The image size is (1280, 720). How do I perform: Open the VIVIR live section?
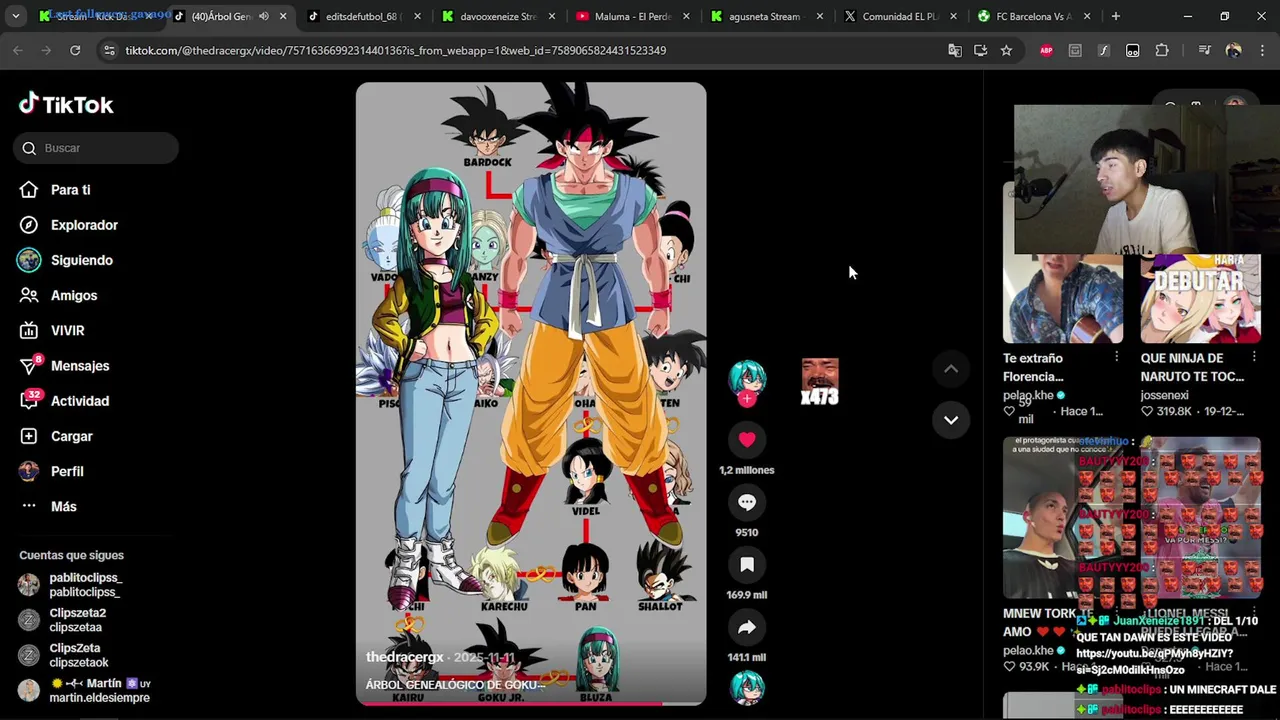tap(68, 331)
